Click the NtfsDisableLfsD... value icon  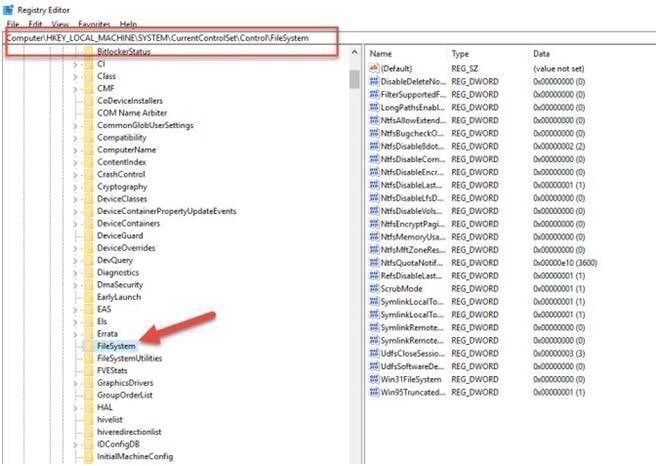tap(374, 198)
